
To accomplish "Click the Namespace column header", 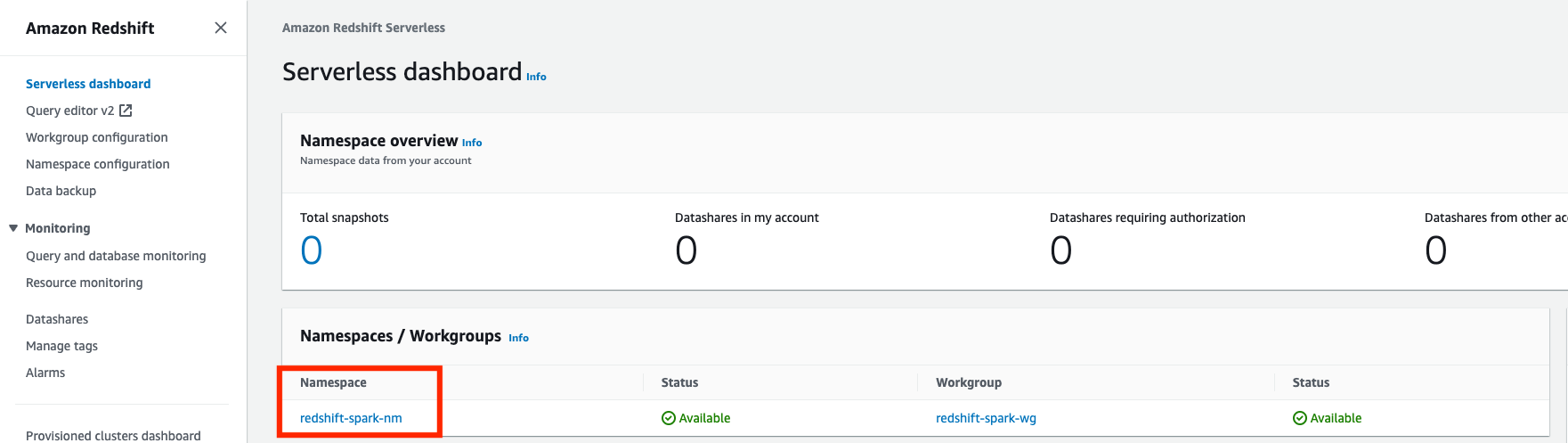I will point(333,382).
